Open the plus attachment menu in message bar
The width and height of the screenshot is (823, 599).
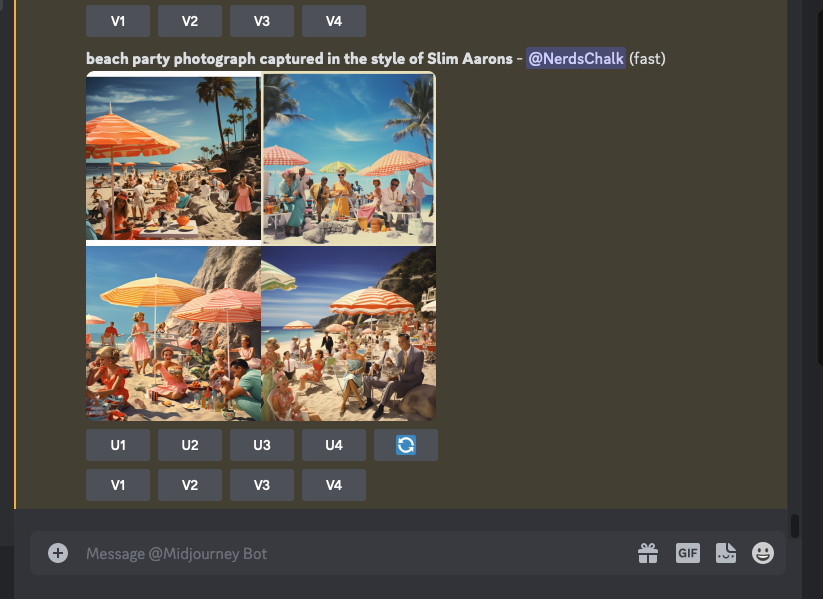click(58, 553)
